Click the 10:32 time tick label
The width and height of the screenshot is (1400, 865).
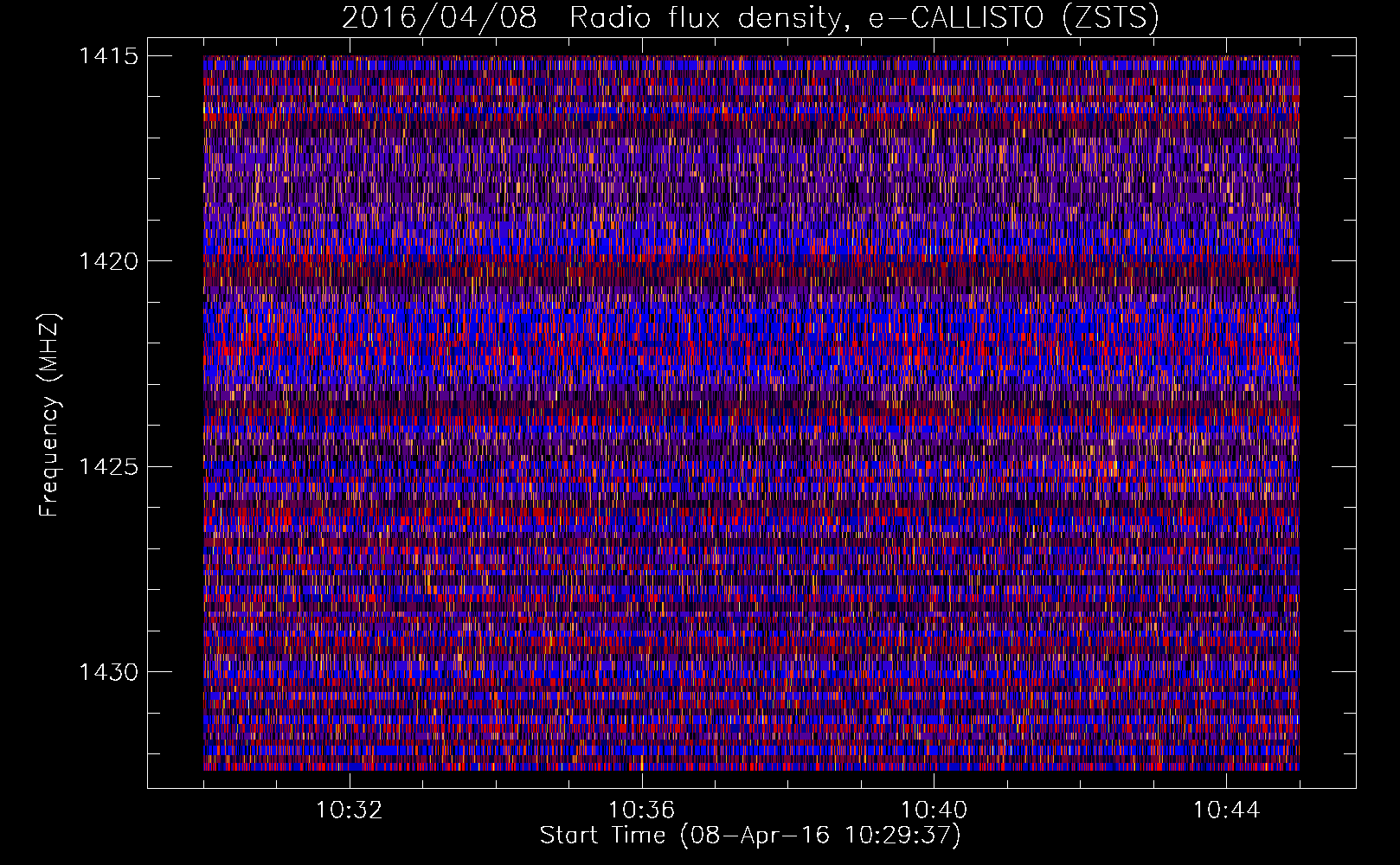tap(350, 811)
